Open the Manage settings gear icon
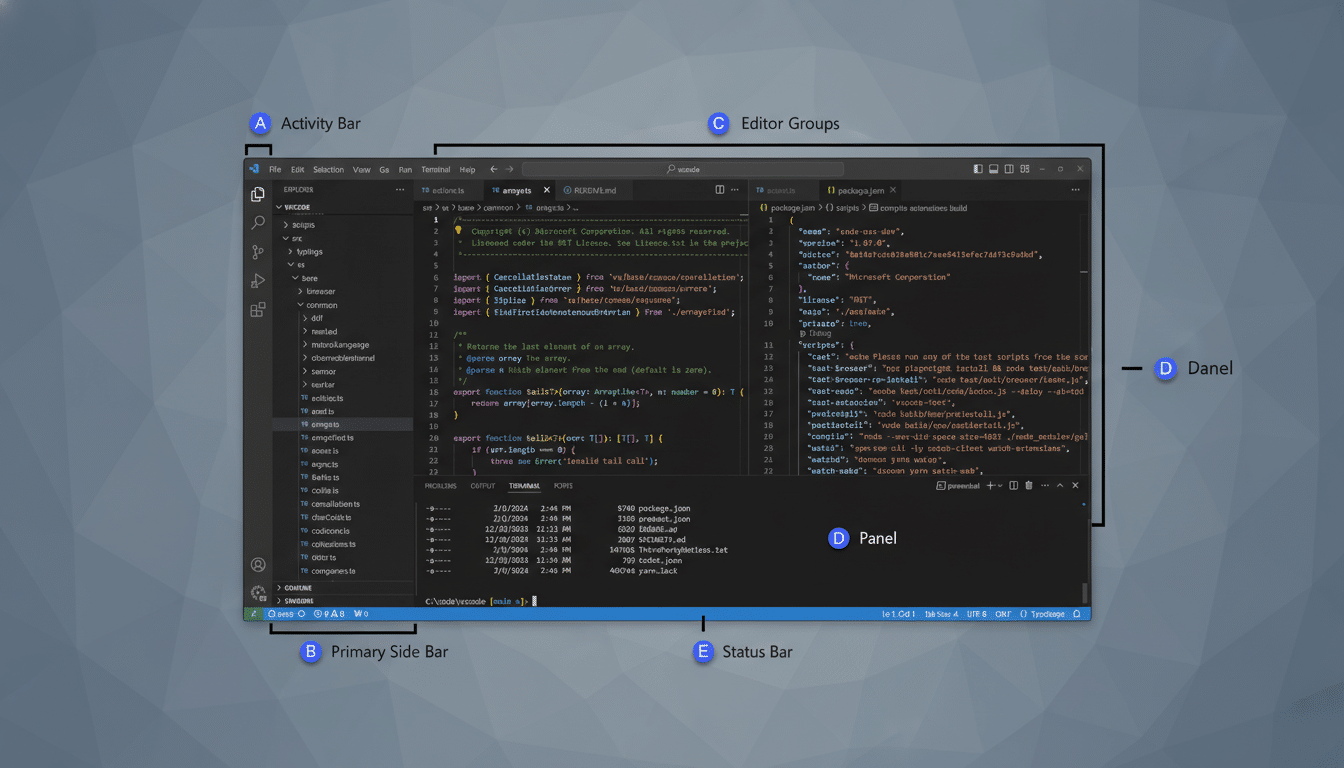The width and height of the screenshot is (1344, 768). pos(258,591)
